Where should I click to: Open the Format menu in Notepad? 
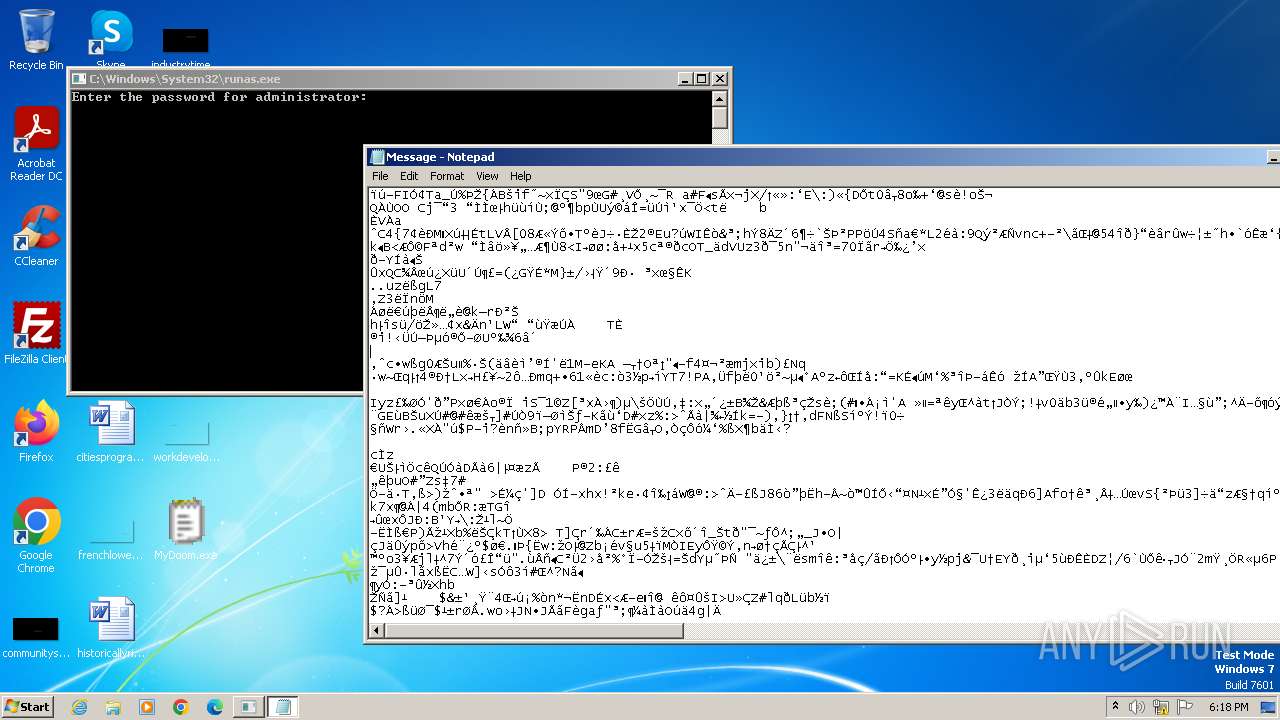[447, 176]
